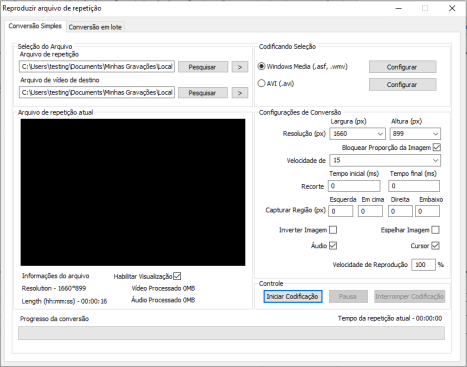Click the Tempo inicial (ms) field
467x367 pixels.
pyautogui.click(x=354, y=186)
